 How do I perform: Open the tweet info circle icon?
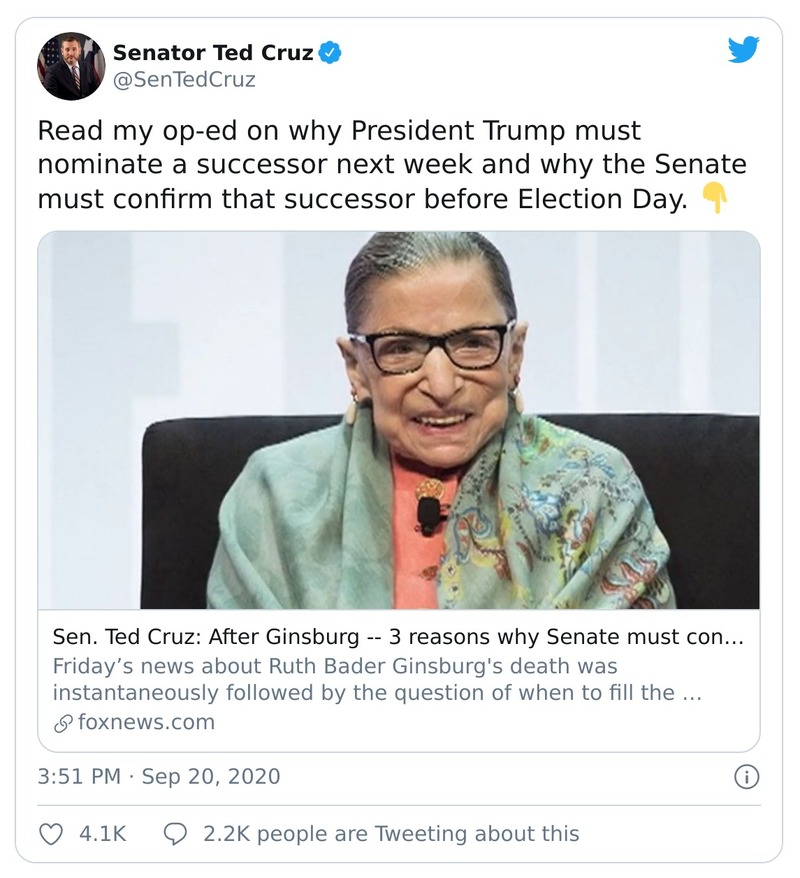click(x=746, y=776)
